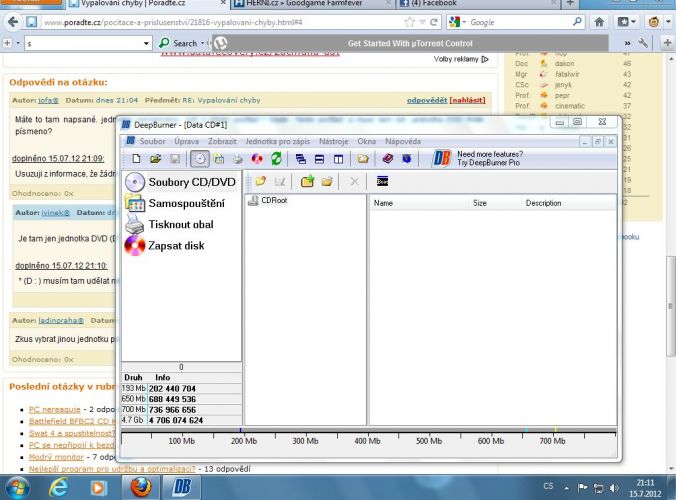Click the yellow folder explorer toolbar icon
The image size is (676, 500).
pyautogui.click(x=363, y=159)
